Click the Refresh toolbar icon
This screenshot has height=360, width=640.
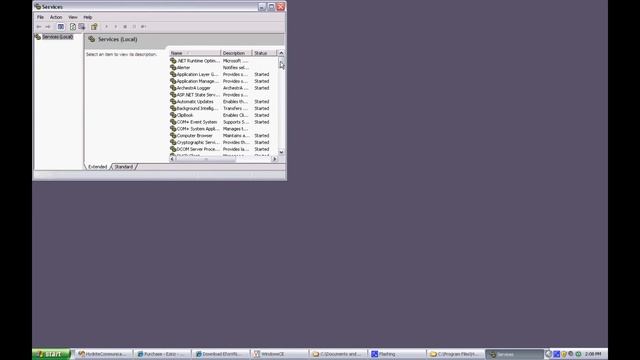coord(73,27)
